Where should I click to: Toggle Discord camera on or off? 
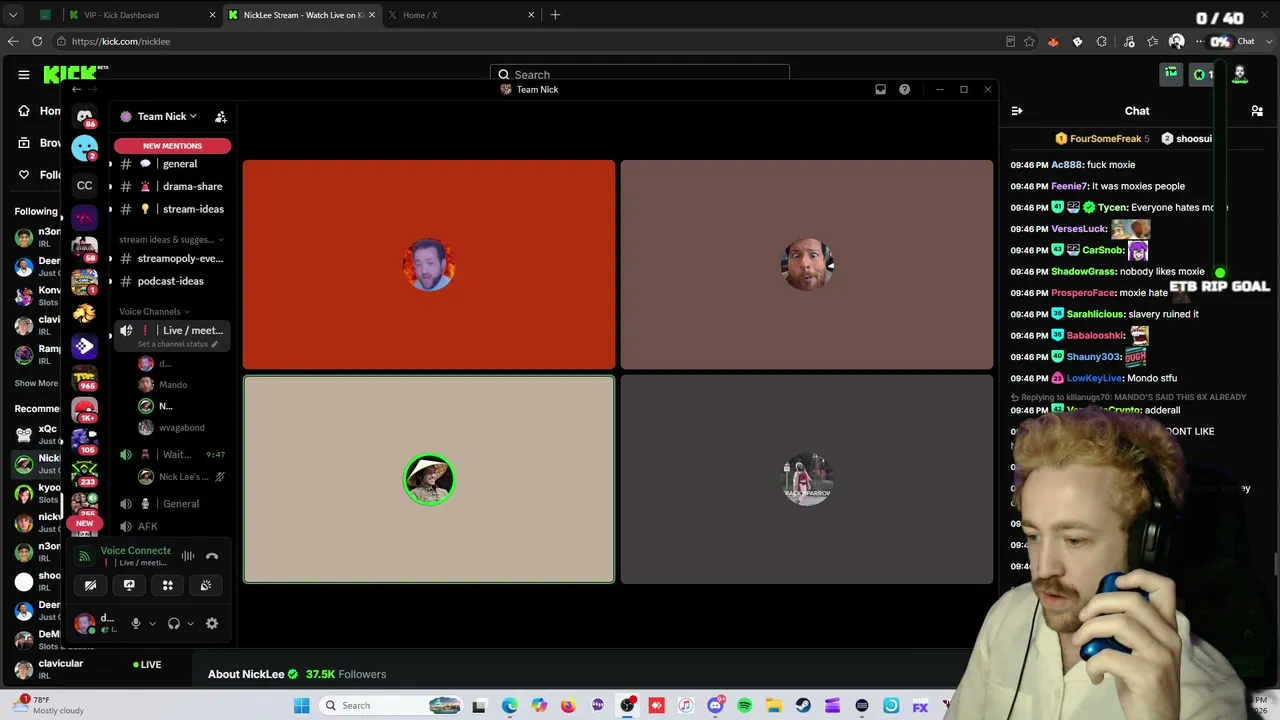click(x=90, y=585)
